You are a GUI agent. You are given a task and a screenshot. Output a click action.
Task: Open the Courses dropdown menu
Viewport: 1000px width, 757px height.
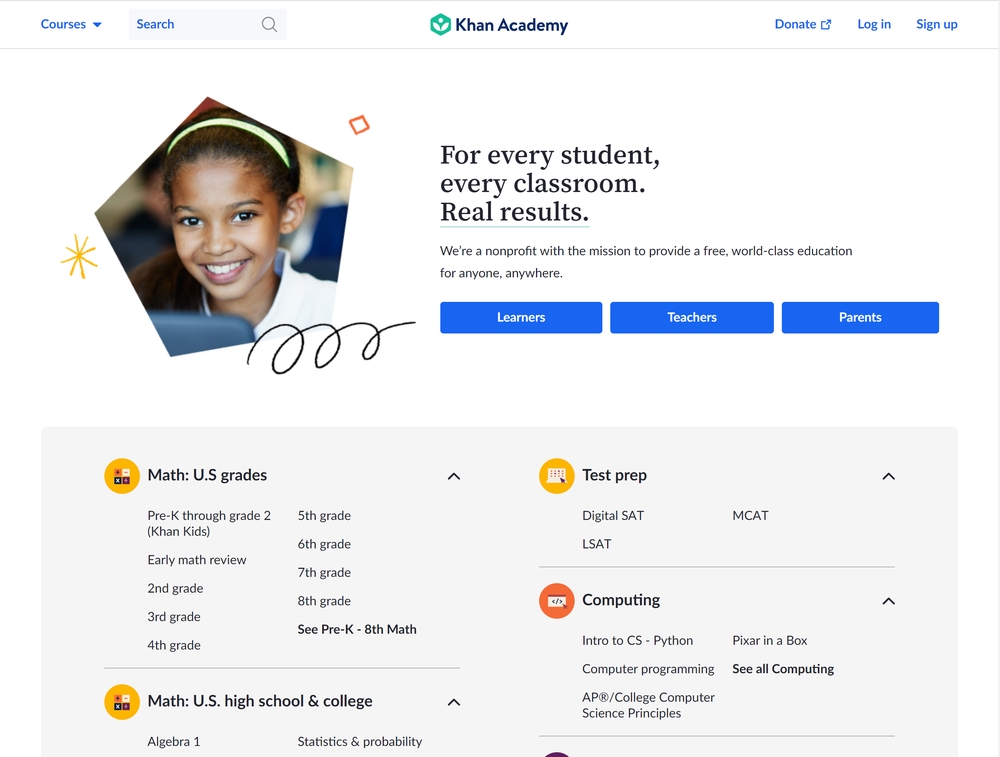71,24
